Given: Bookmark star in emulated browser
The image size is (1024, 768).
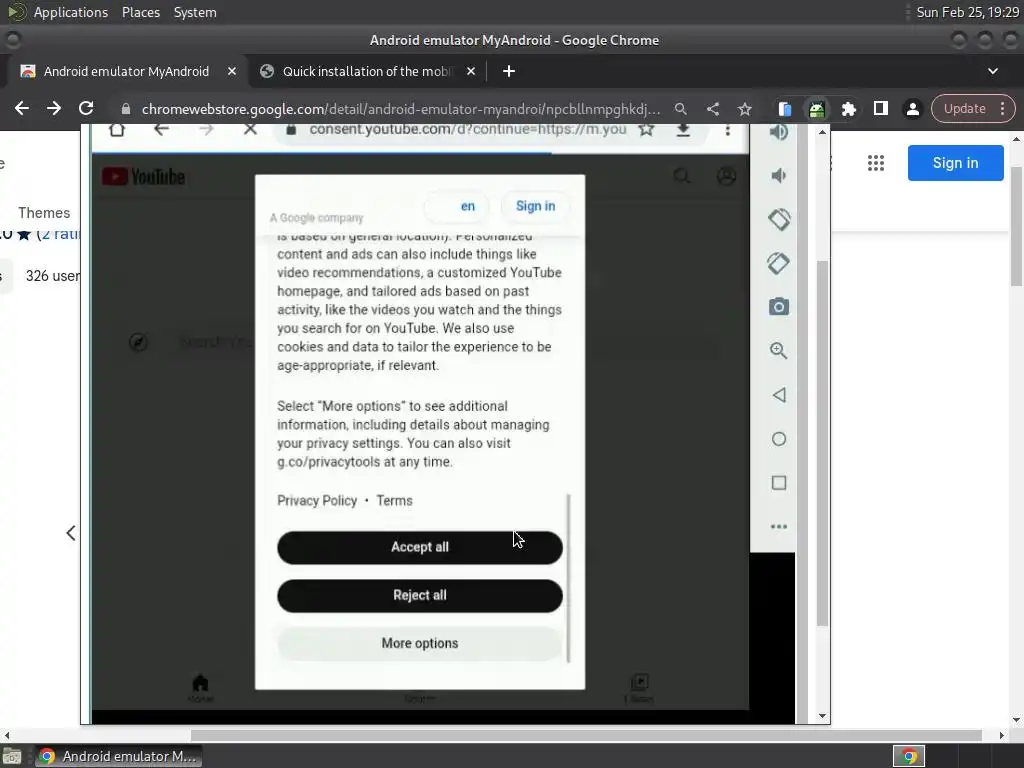Looking at the screenshot, I should pyautogui.click(x=647, y=129).
